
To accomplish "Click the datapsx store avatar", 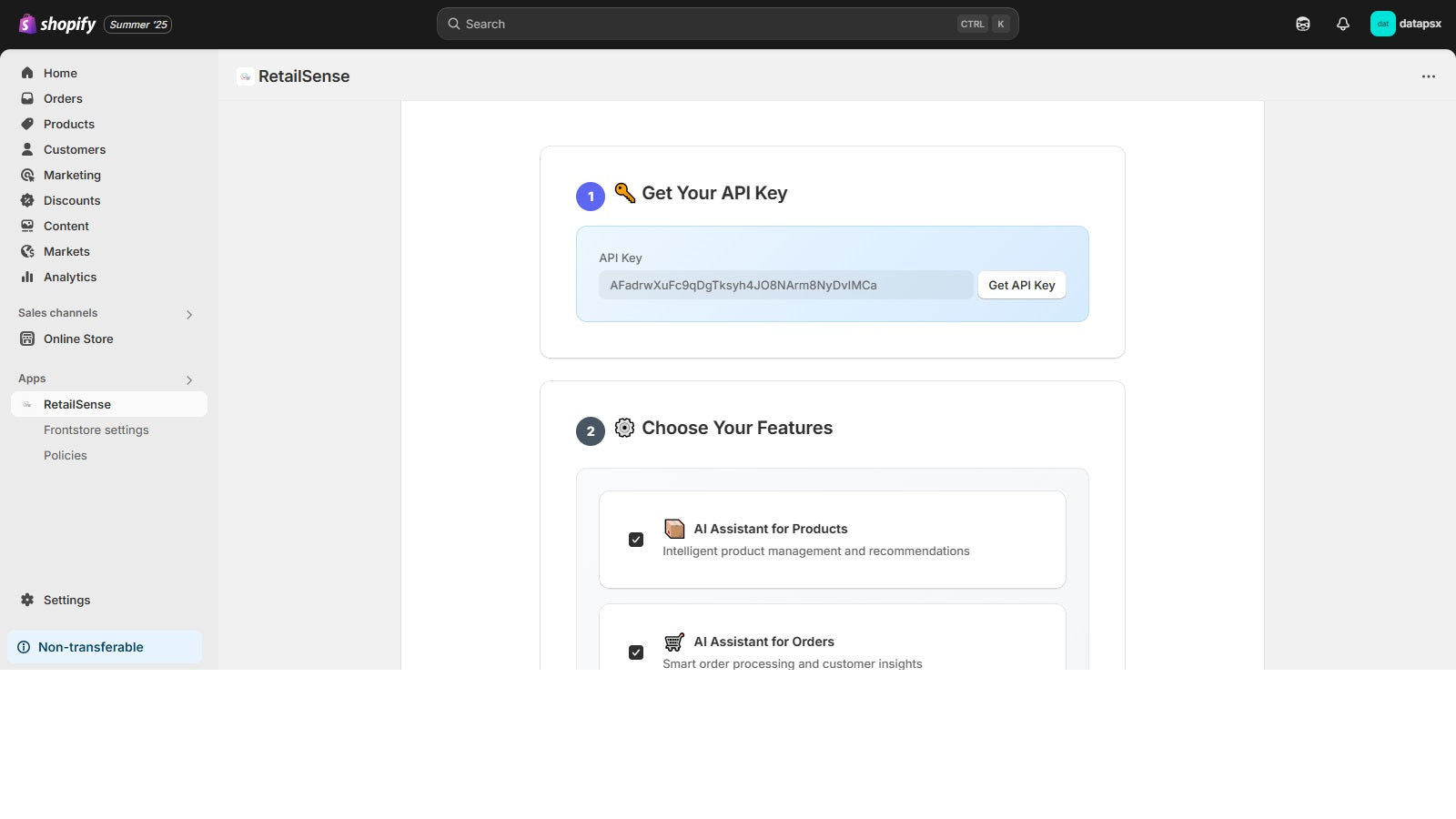I will point(1382,24).
